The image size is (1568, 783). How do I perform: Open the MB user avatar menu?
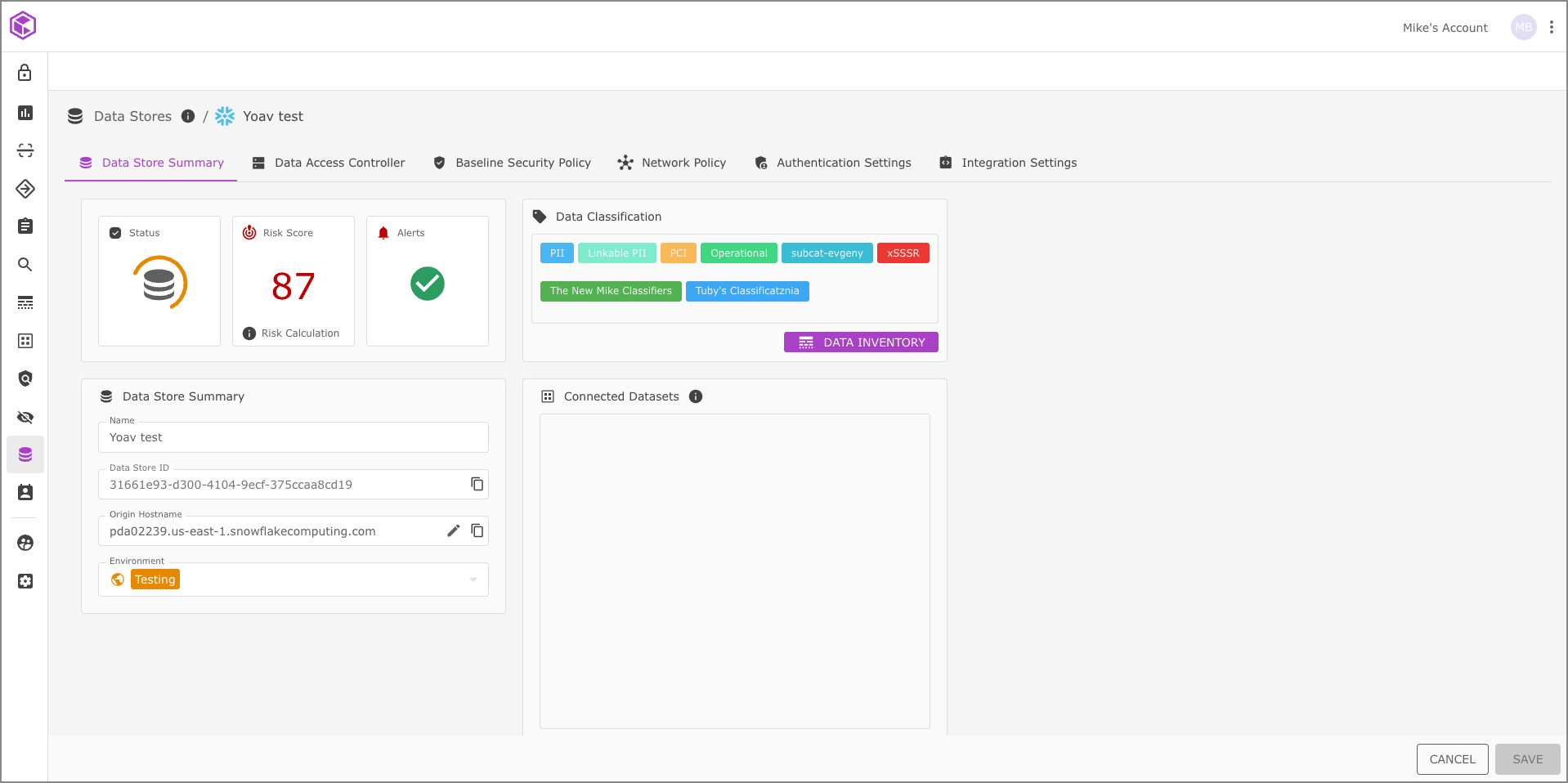coord(1523,27)
